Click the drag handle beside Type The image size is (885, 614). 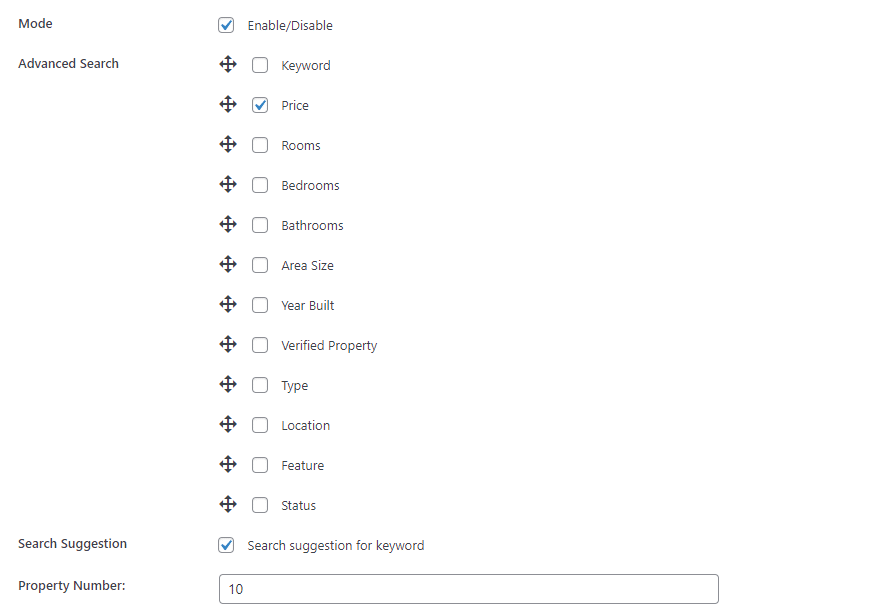tap(228, 384)
